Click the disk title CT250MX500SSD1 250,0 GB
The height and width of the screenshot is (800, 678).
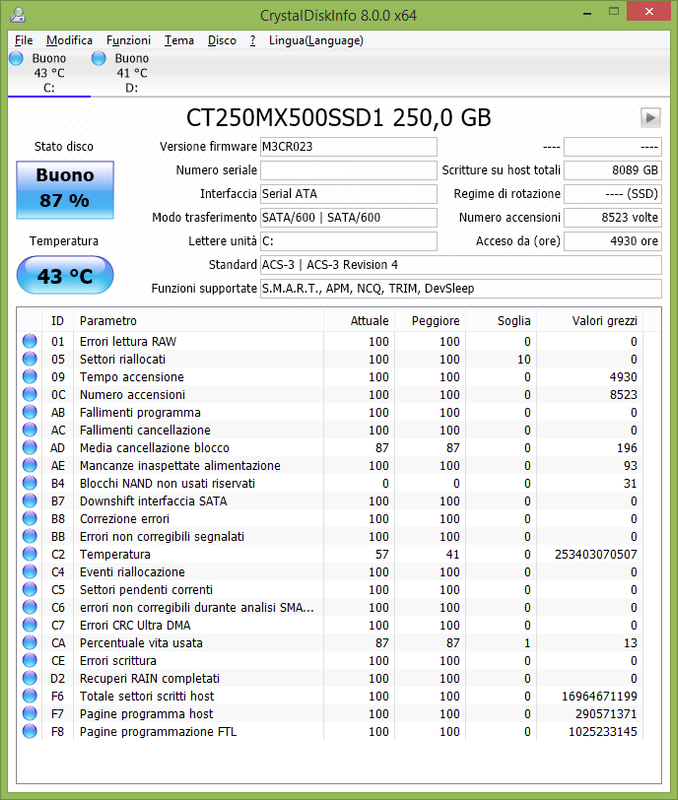point(338,117)
